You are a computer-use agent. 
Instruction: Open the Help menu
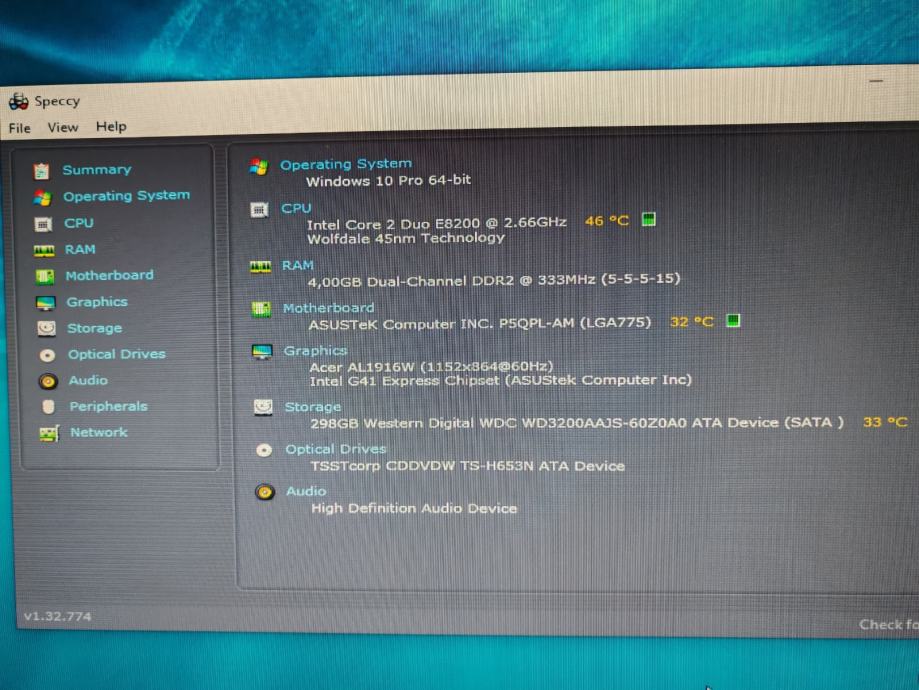tap(111, 126)
